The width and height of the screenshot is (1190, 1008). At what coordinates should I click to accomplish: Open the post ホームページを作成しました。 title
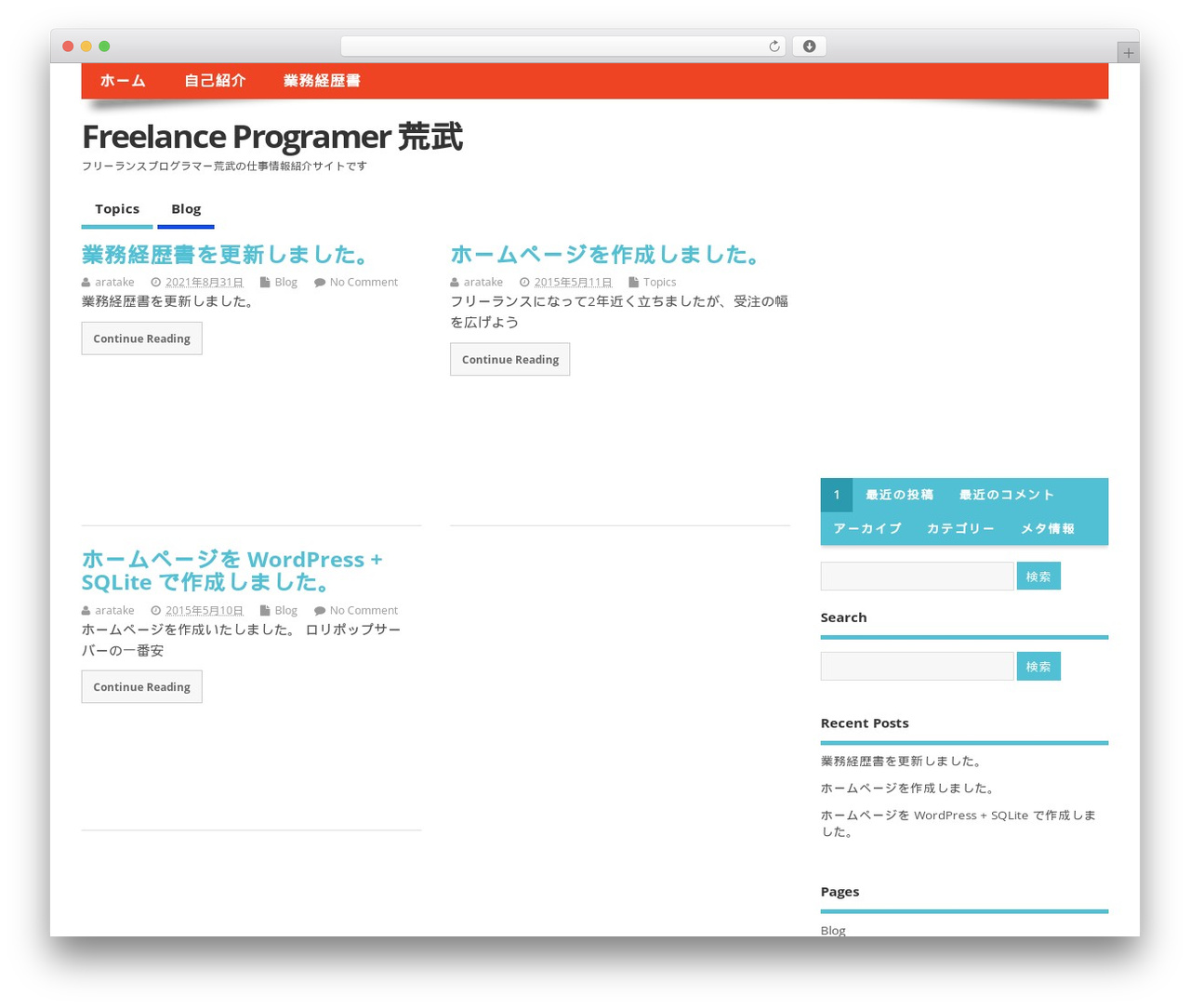[606, 254]
